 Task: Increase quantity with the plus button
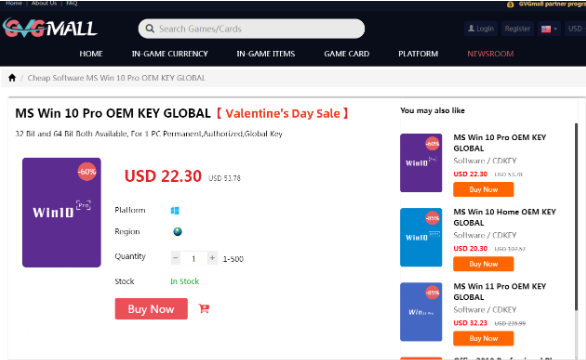[x=212, y=258]
